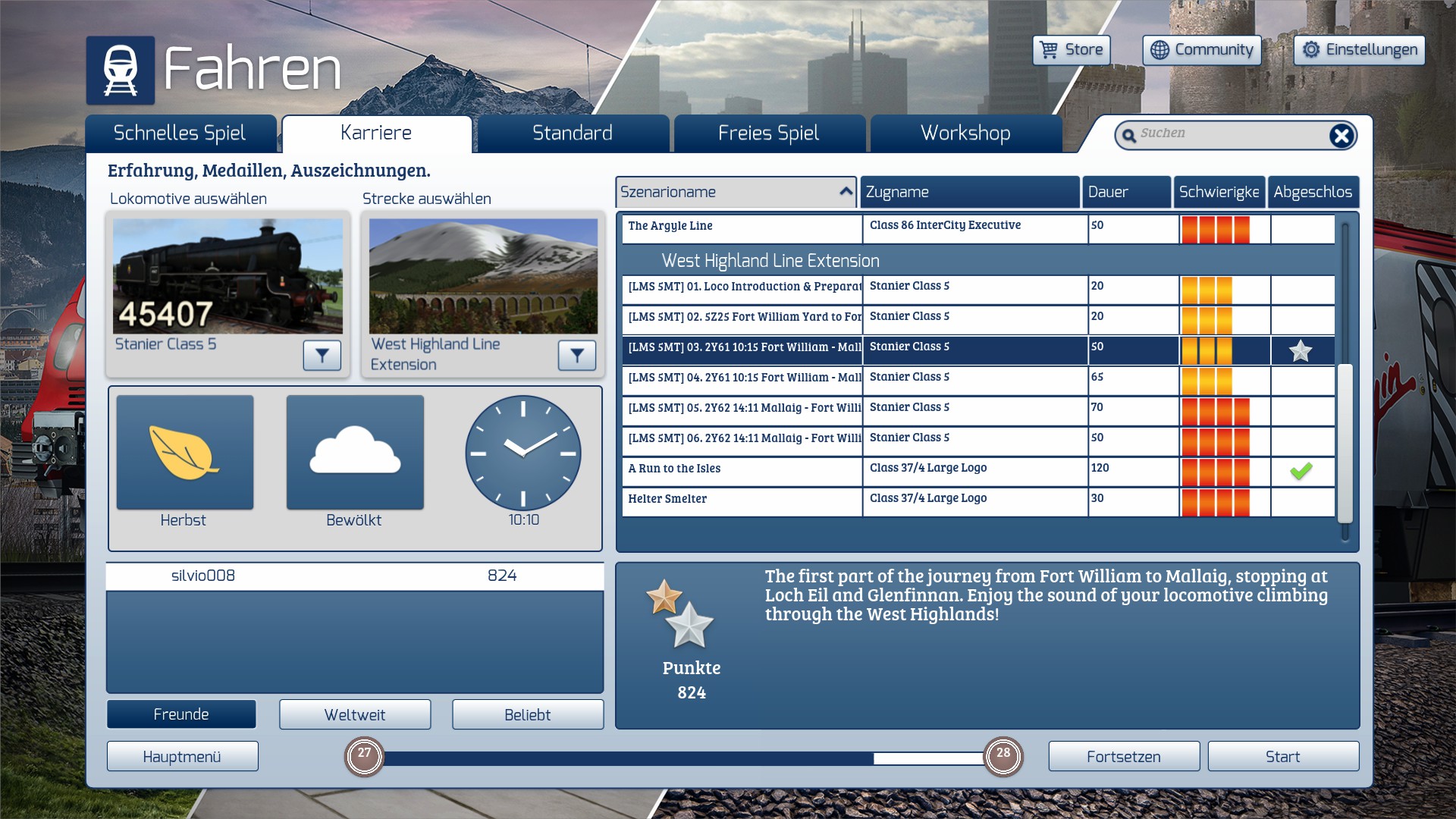
Task: Click green checkmark on A Run to the Isles
Action: [x=1301, y=471]
